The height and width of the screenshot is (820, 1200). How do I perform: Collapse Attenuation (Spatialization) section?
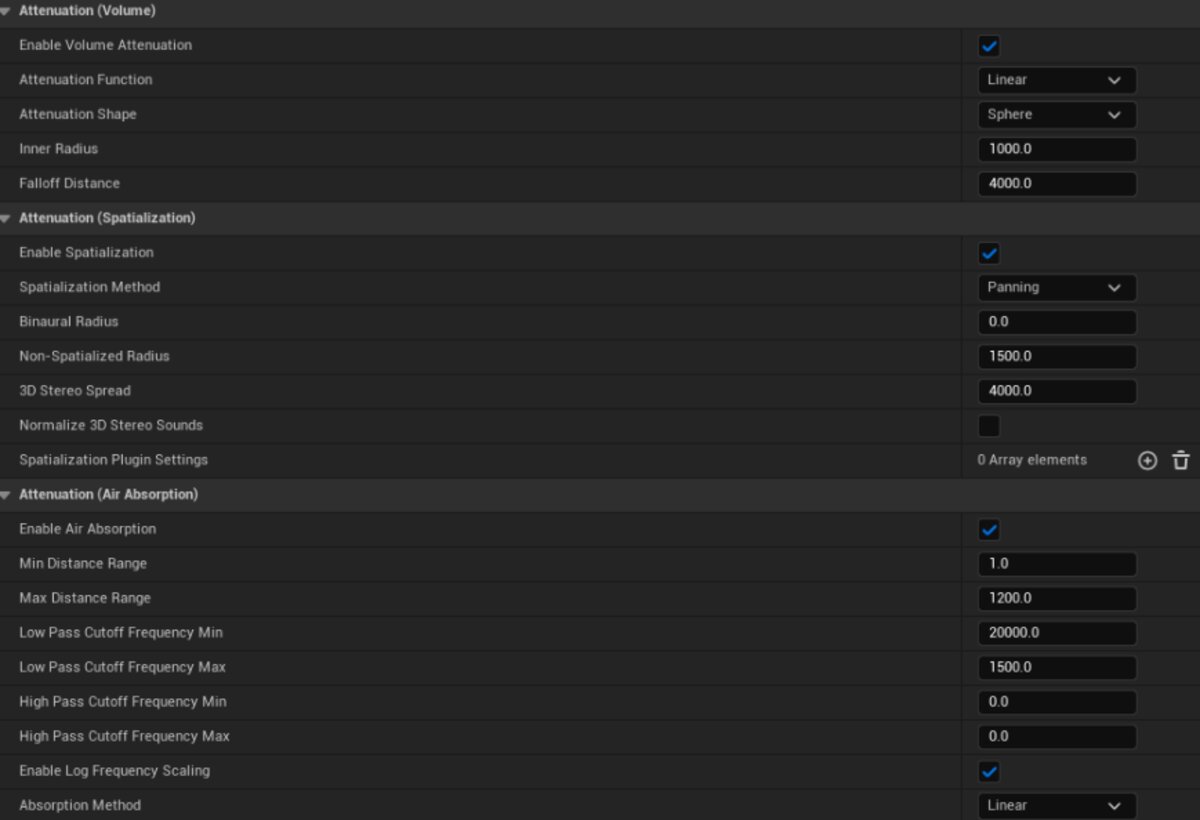point(6,218)
